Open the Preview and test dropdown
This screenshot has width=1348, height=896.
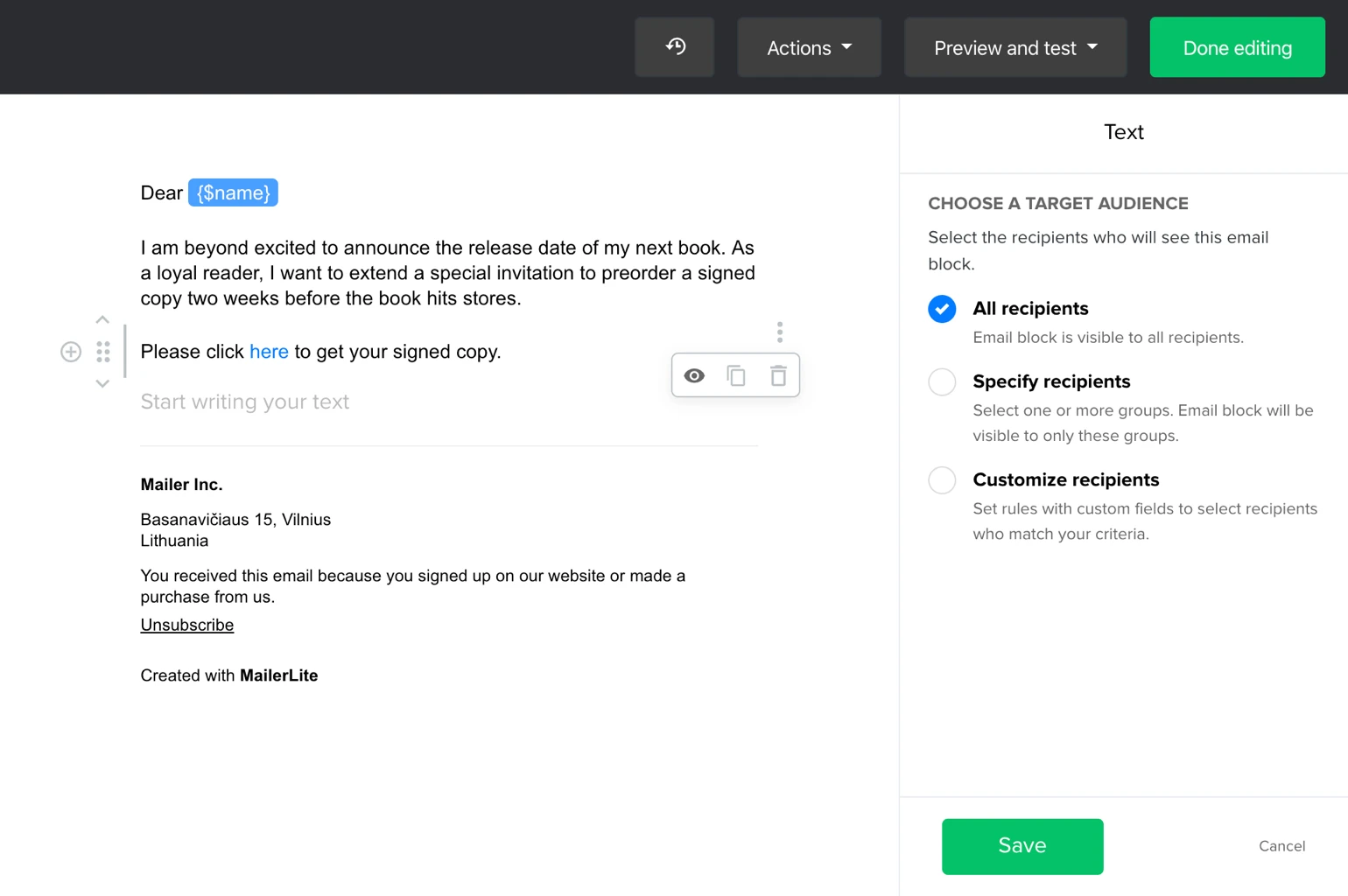(1015, 47)
